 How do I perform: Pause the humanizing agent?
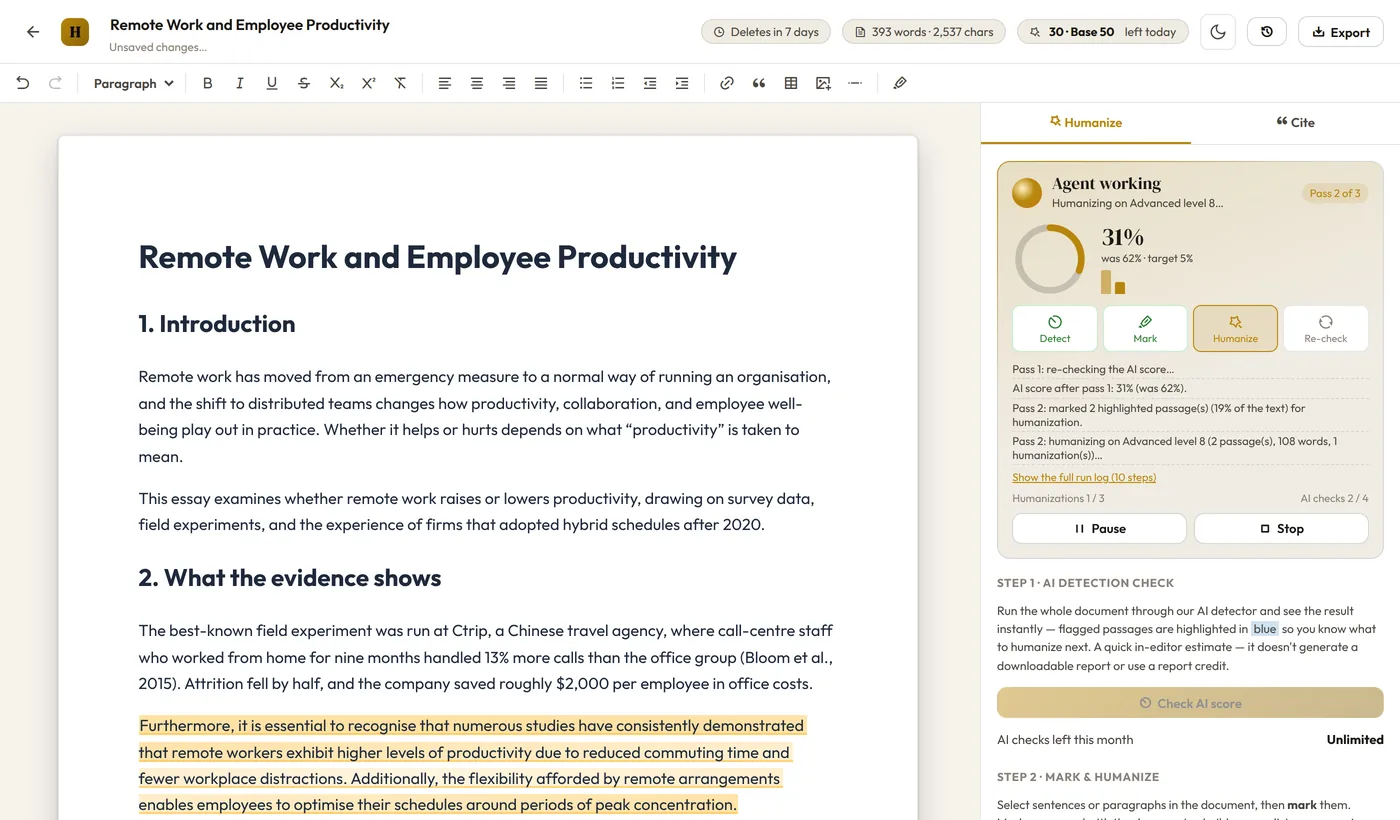pyautogui.click(x=1100, y=528)
